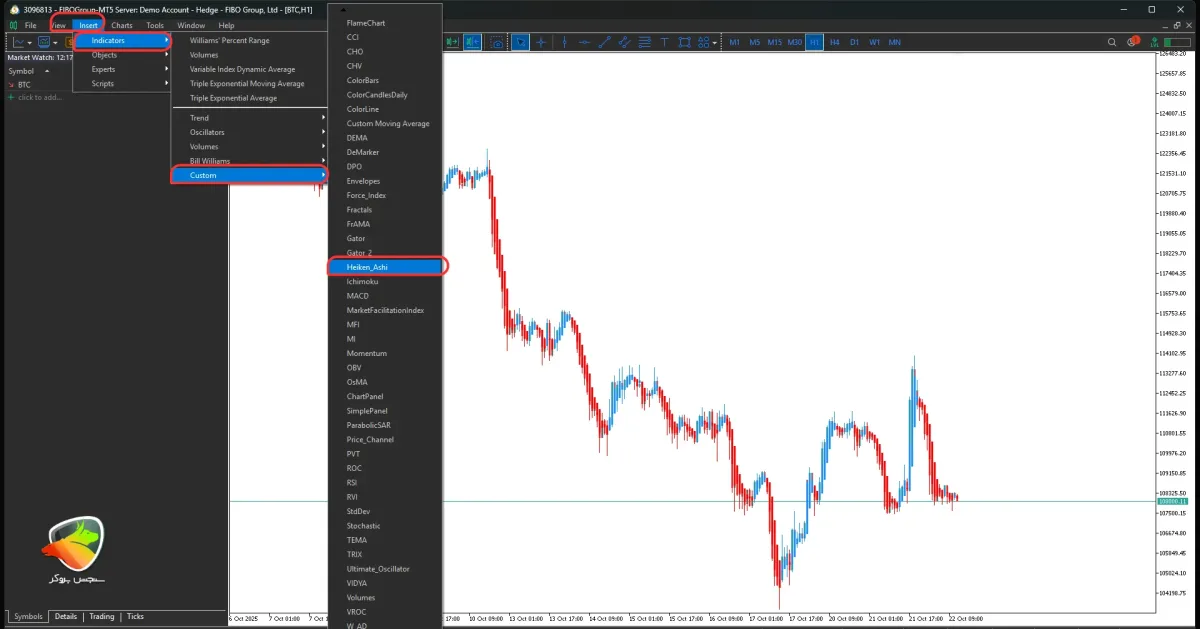Click the search magnifier icon
Screen dimensions: 1200x629
point(1113,42)
